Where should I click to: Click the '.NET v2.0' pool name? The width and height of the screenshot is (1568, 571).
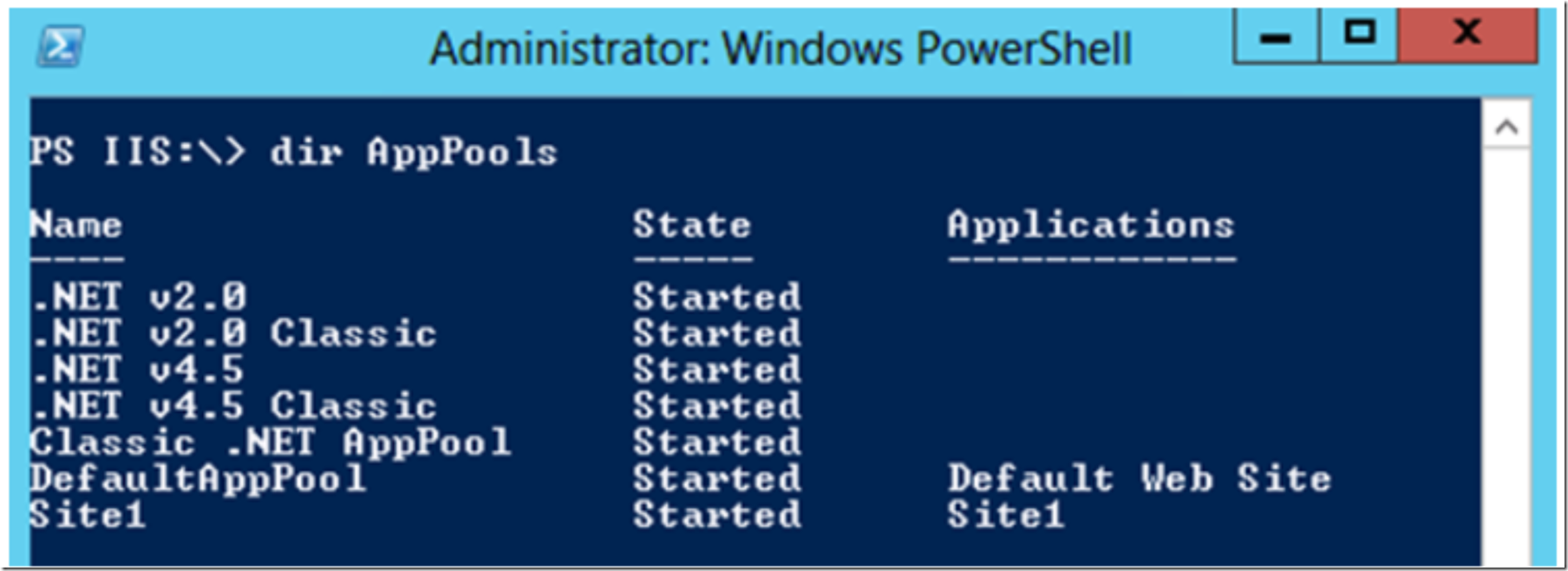click(x=139, y=298)
